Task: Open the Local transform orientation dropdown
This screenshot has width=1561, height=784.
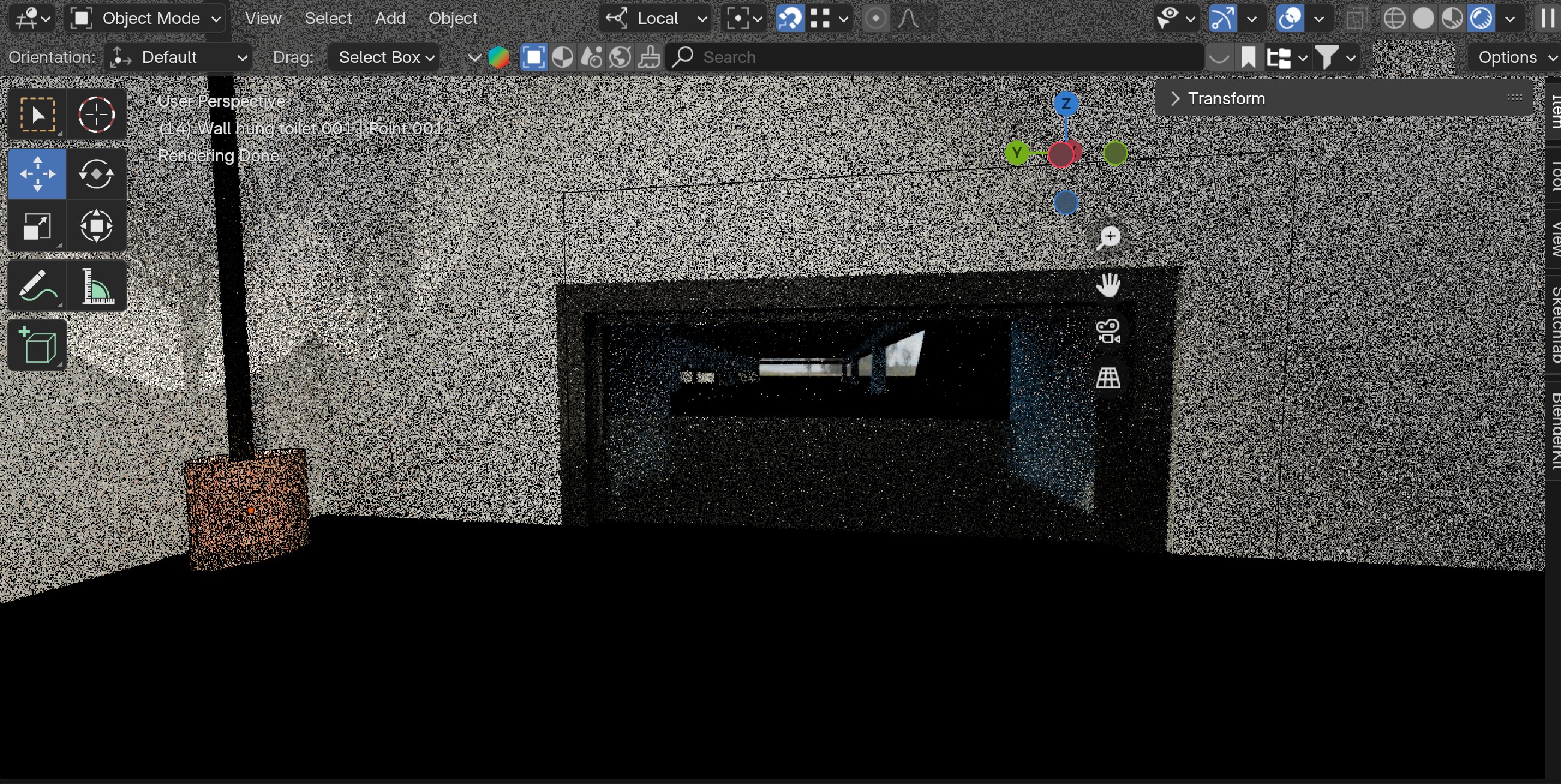Action: [656, 18]
